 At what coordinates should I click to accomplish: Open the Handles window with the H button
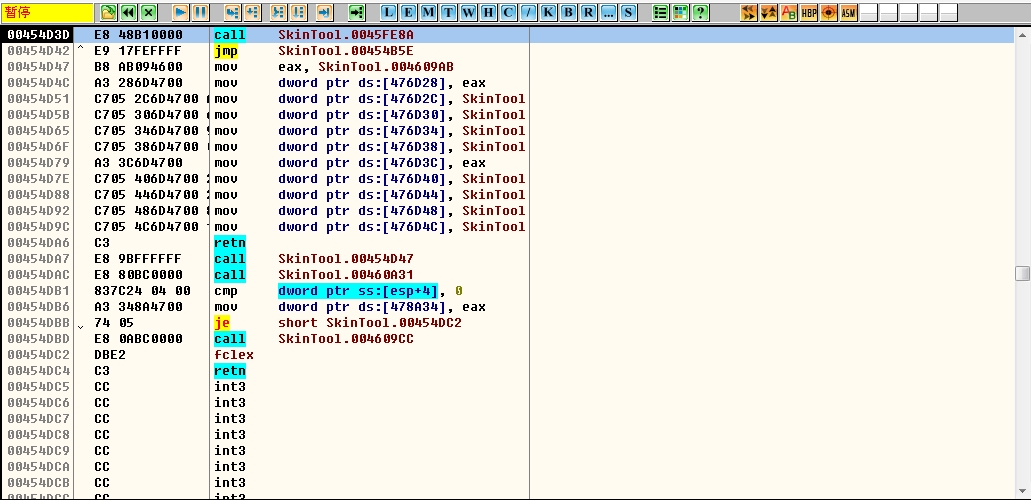(489, 12)
